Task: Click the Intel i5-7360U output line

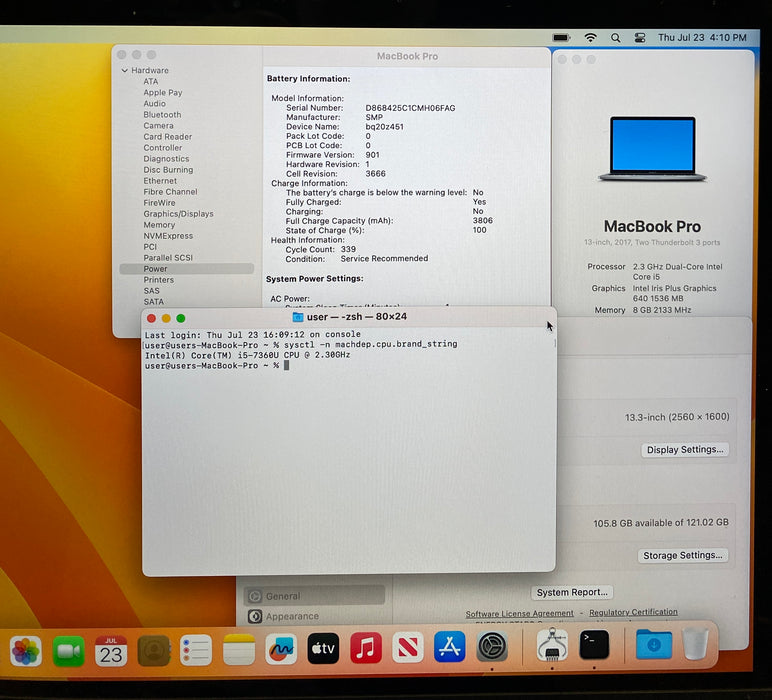Action: 247,355
